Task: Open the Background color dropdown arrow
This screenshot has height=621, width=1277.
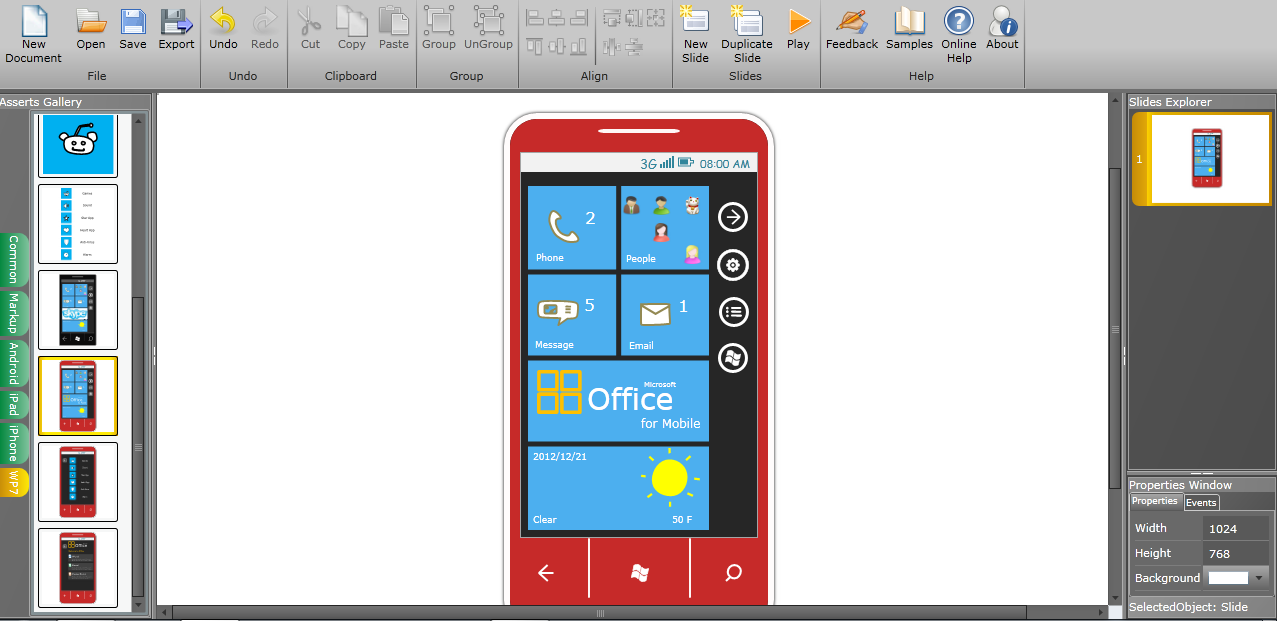Action: click(1259, 578)
